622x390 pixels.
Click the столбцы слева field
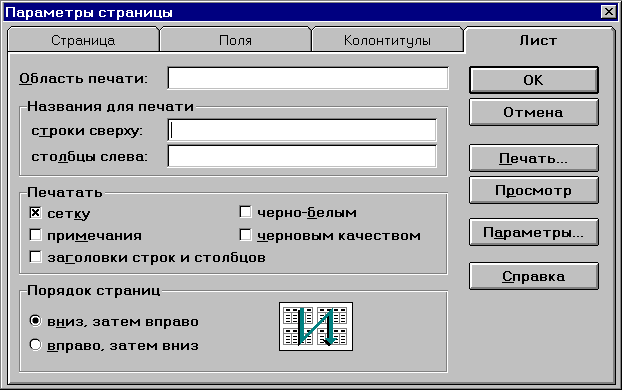point(302,156)
